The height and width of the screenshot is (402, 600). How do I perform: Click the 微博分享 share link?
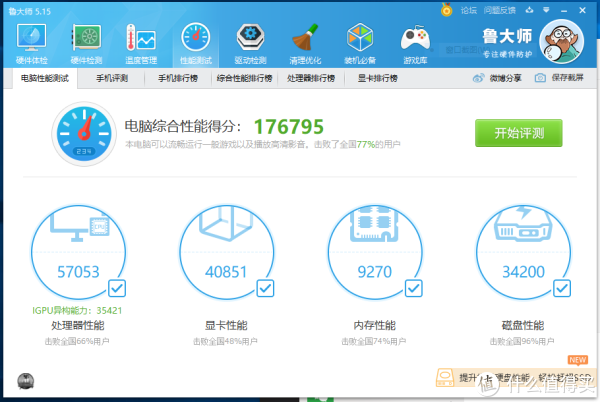click(505, 78)
